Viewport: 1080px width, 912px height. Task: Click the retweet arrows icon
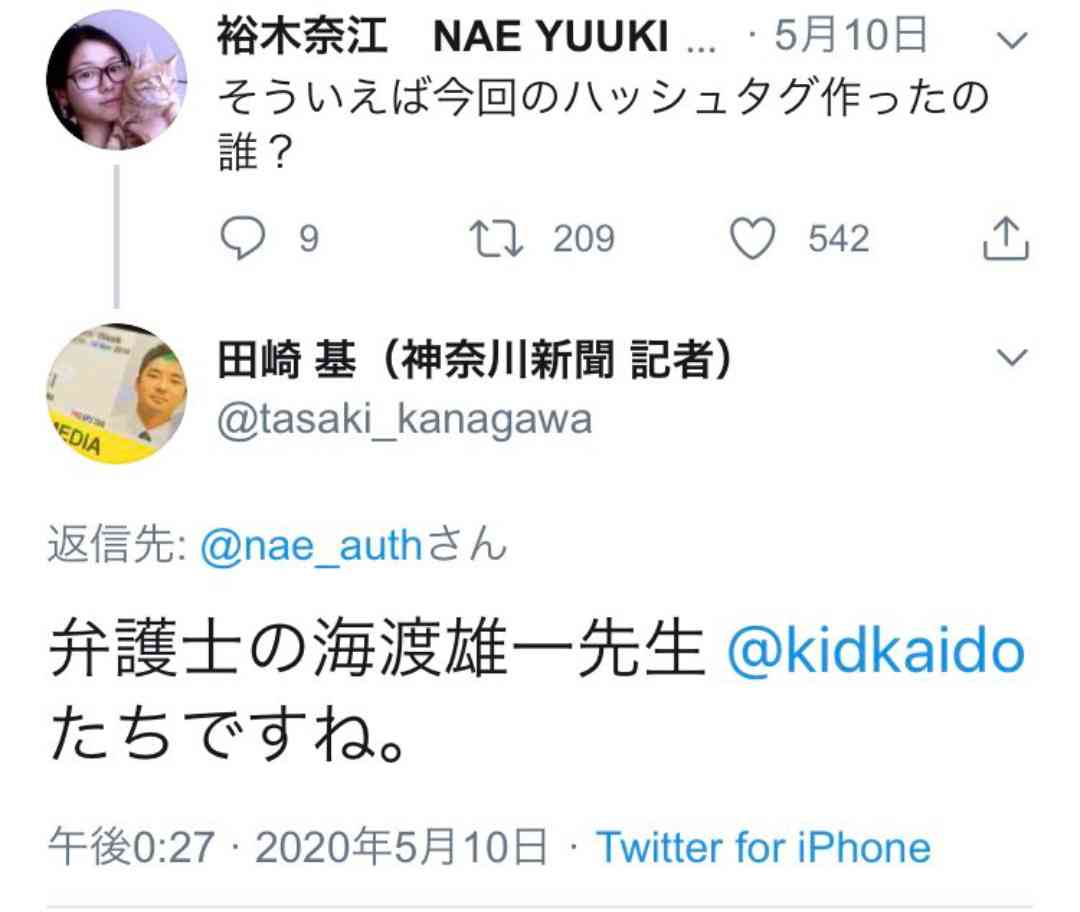[496, 238]
